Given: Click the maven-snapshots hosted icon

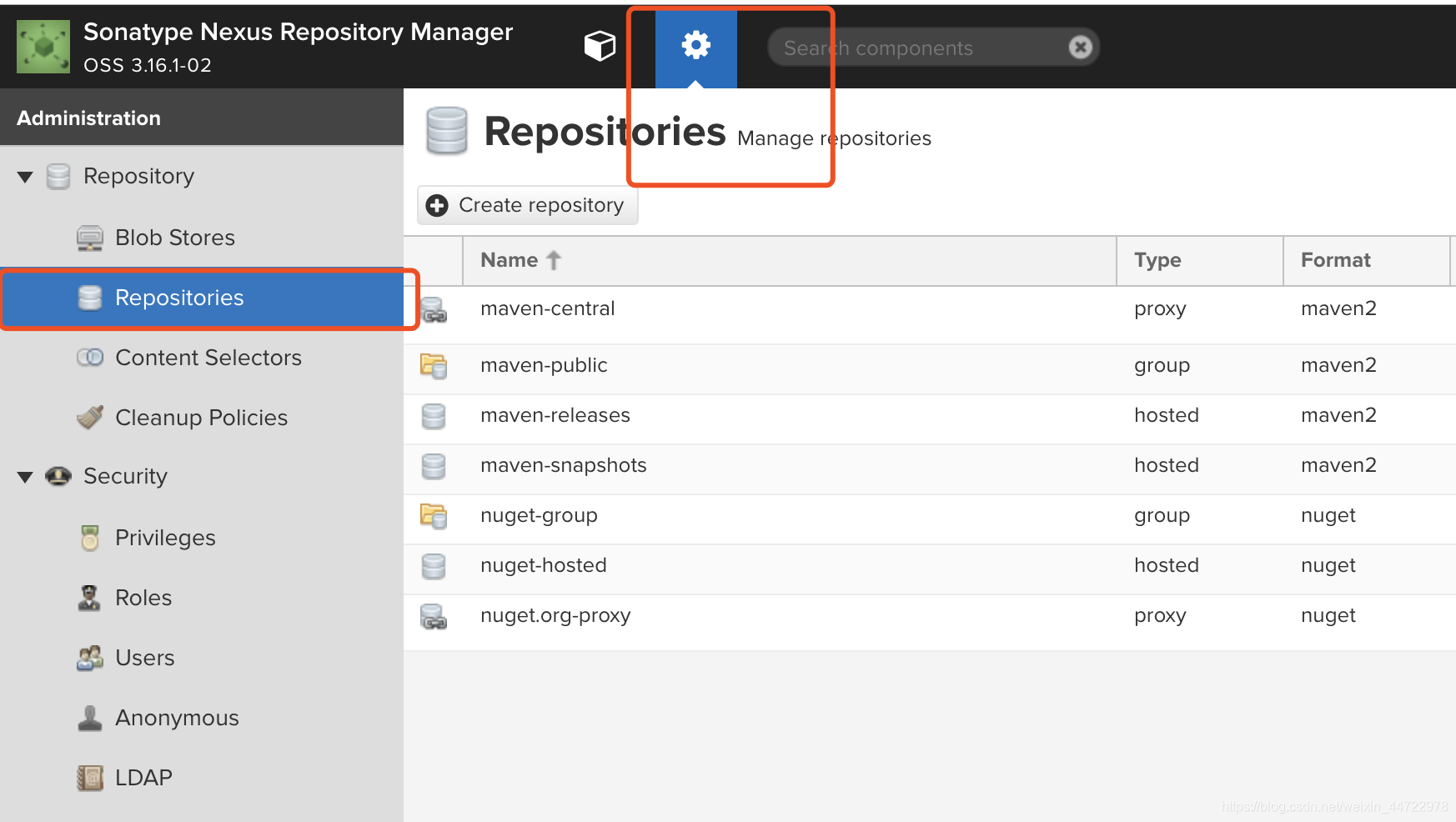Looking at the screenshot, I should pyautogui.click(x=434, y=466).
